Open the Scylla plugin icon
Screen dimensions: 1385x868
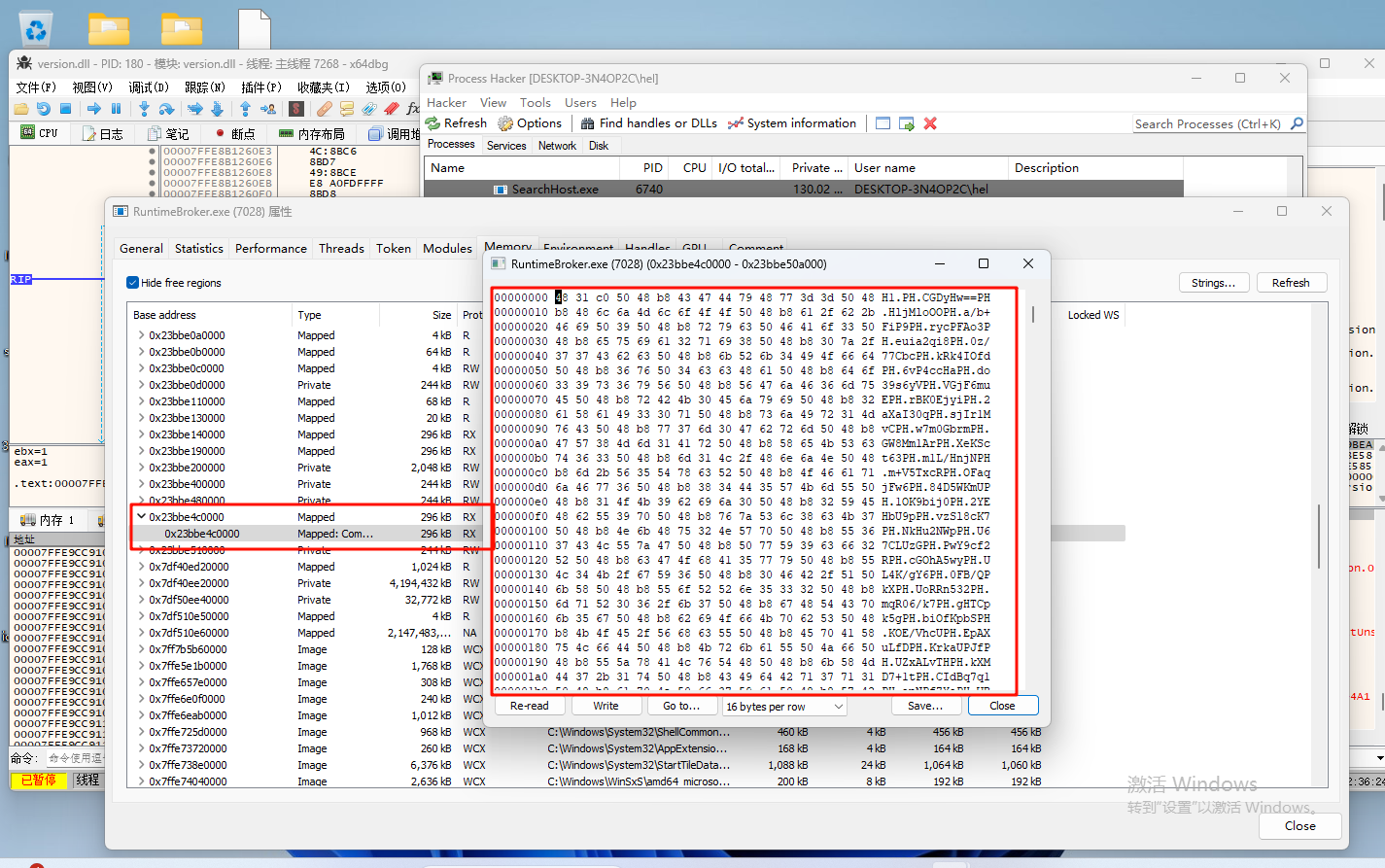pyautogui.click(x=296, y=109)
